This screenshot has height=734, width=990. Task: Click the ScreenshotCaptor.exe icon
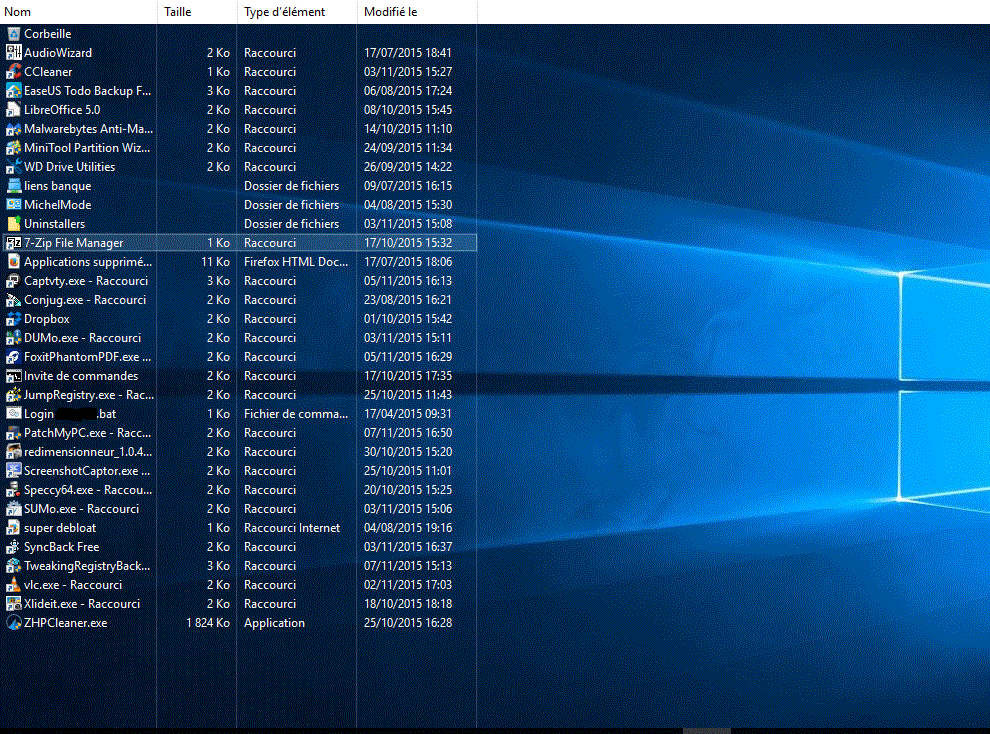(13, 471)
